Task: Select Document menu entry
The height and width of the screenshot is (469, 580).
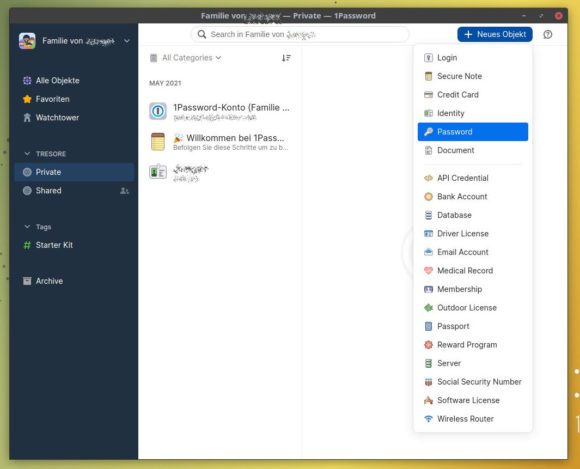Action: point(473,150)
